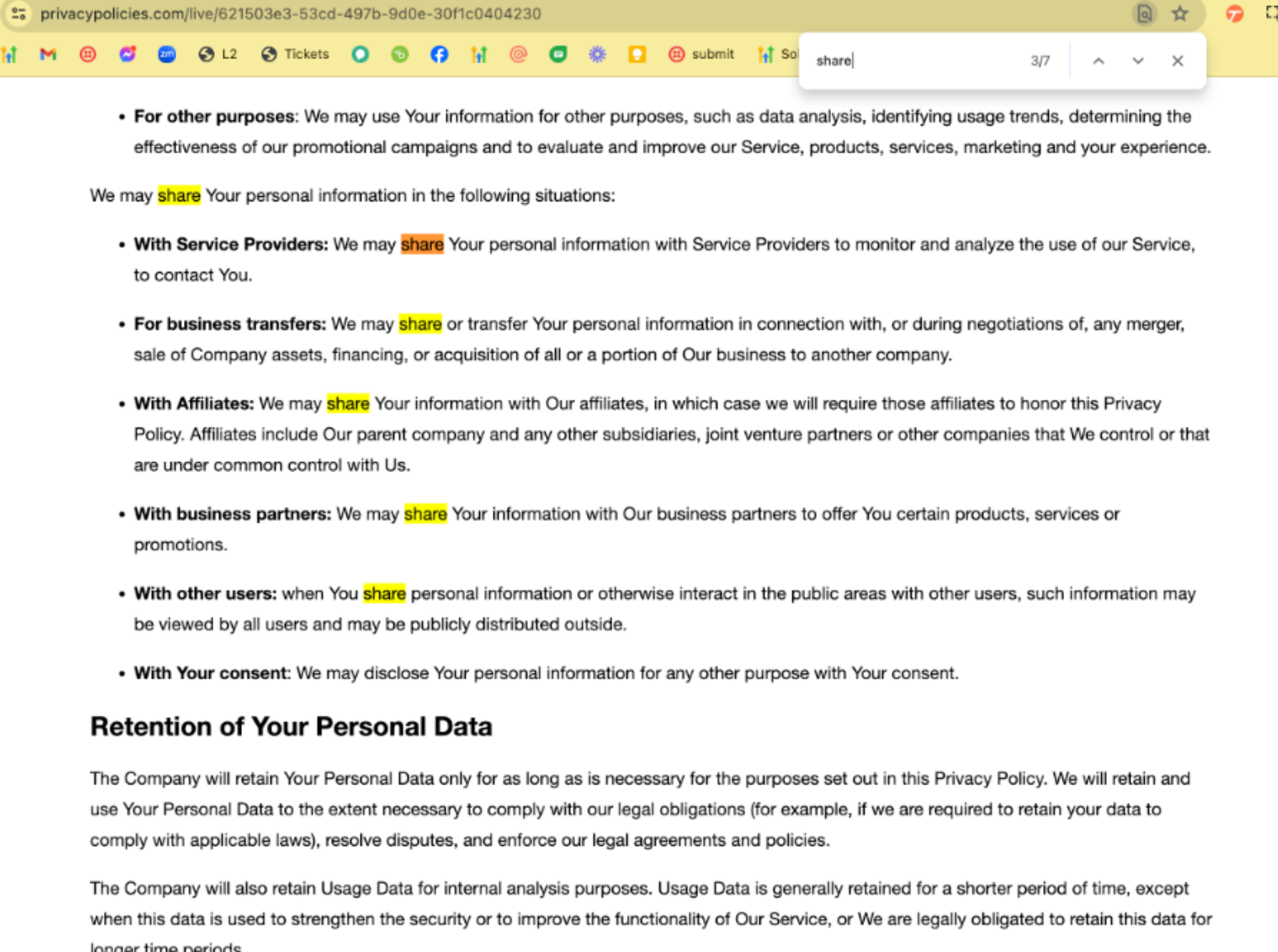Open the Zoom bookmark icon

click(167, 55)
